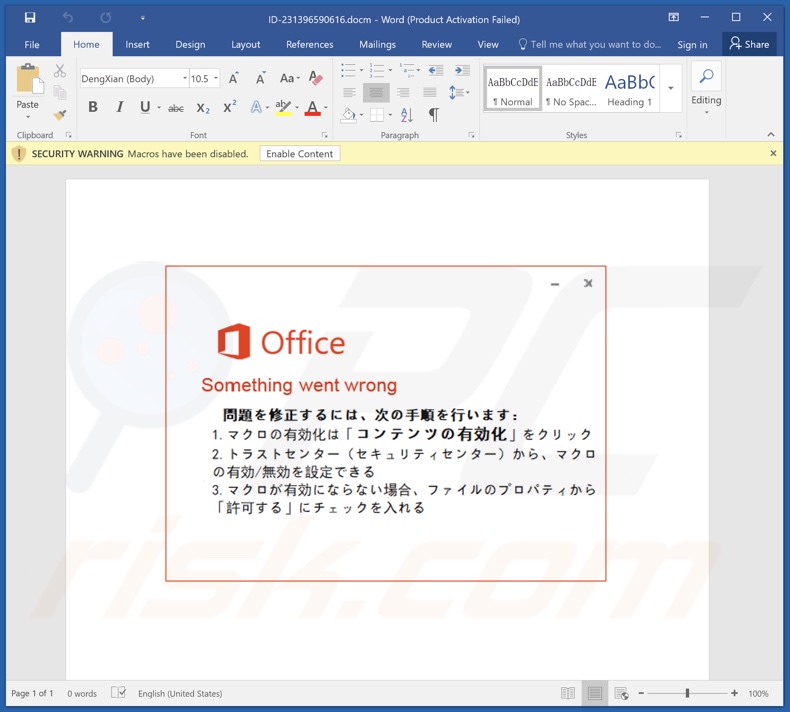790x712 pixels.
Task: Expand the Paste options arrow
Action: [28, 117]
